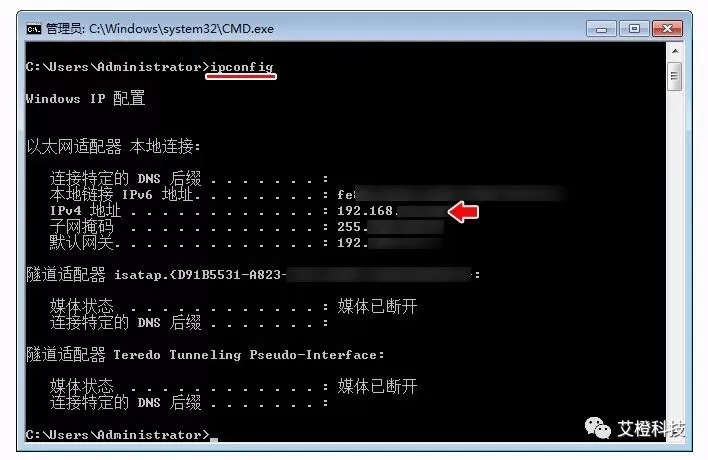Click the empty scrollbar track below the thumb

click(x=675, y=266)
